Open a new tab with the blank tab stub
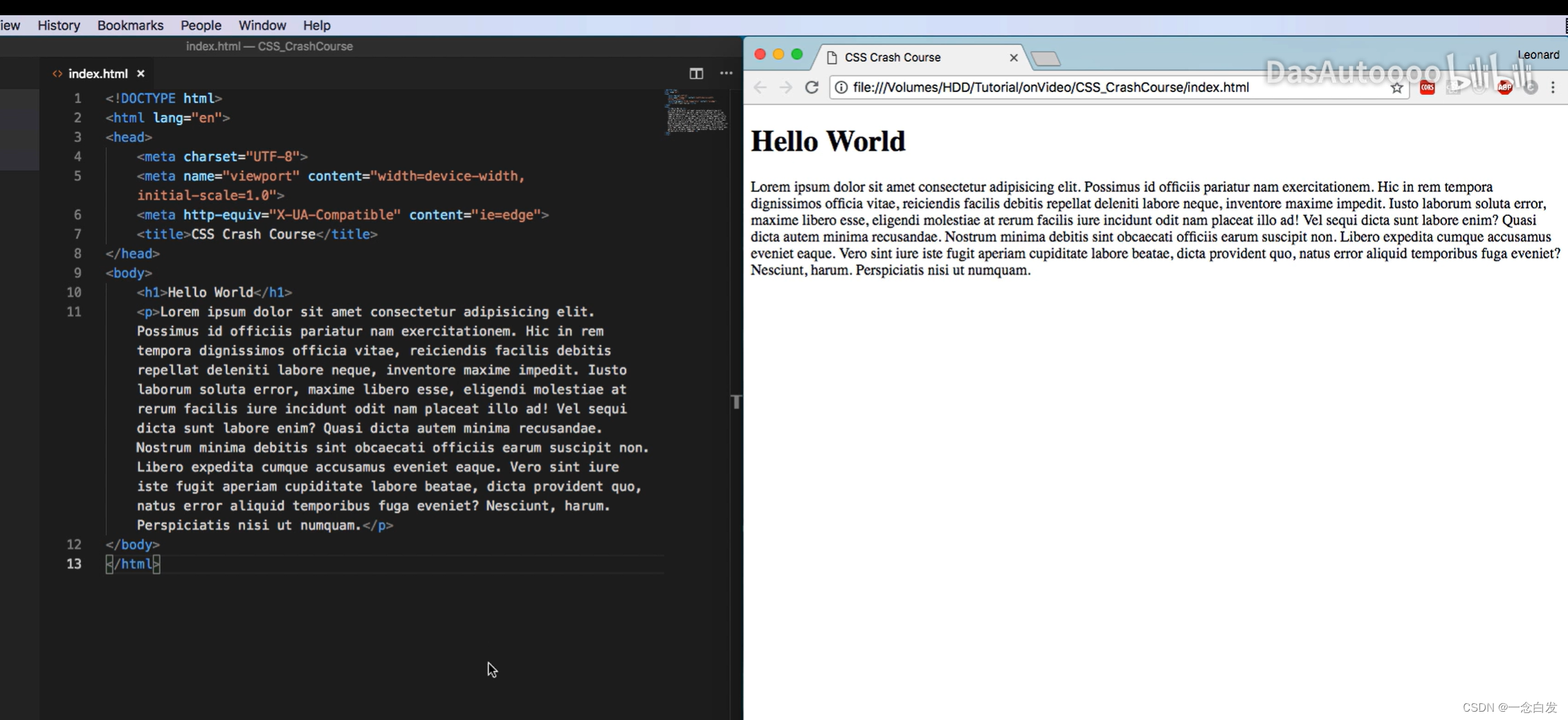Image resolution: width=1568 pixels, height=720 pixels. point(1046,58)
